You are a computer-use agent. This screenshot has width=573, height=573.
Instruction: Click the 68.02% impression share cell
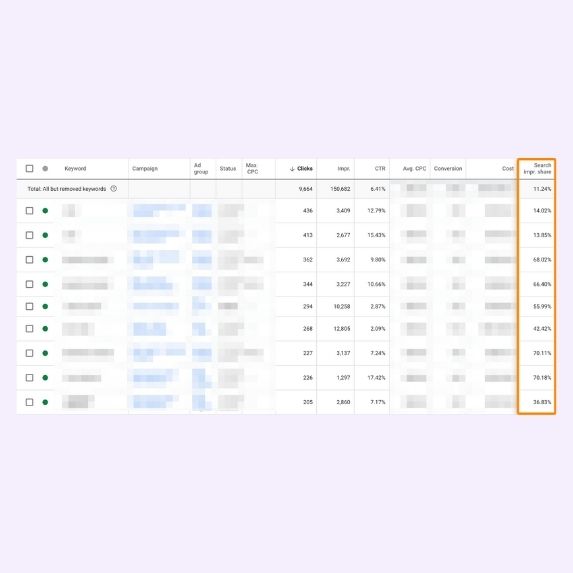pyautogui.click(x=542, y=259)
